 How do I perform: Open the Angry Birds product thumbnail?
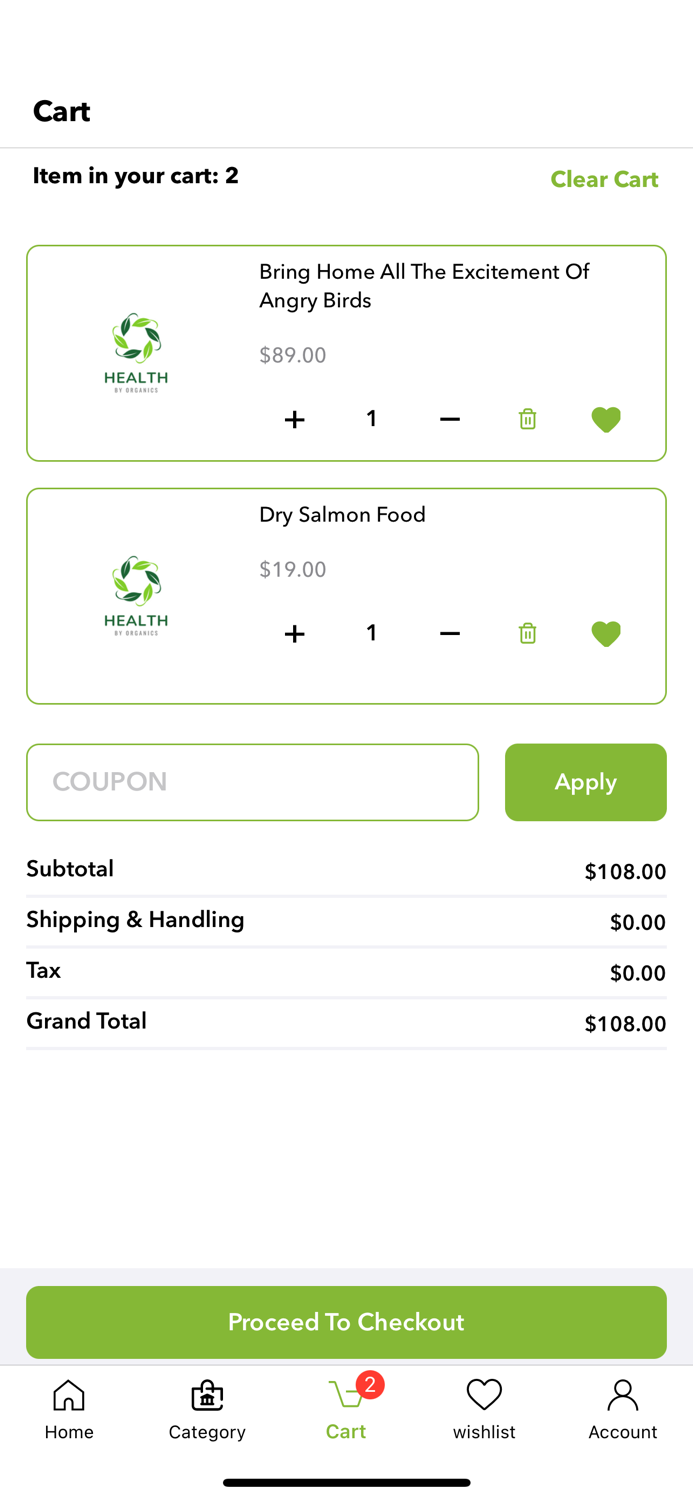pos(135,352)
